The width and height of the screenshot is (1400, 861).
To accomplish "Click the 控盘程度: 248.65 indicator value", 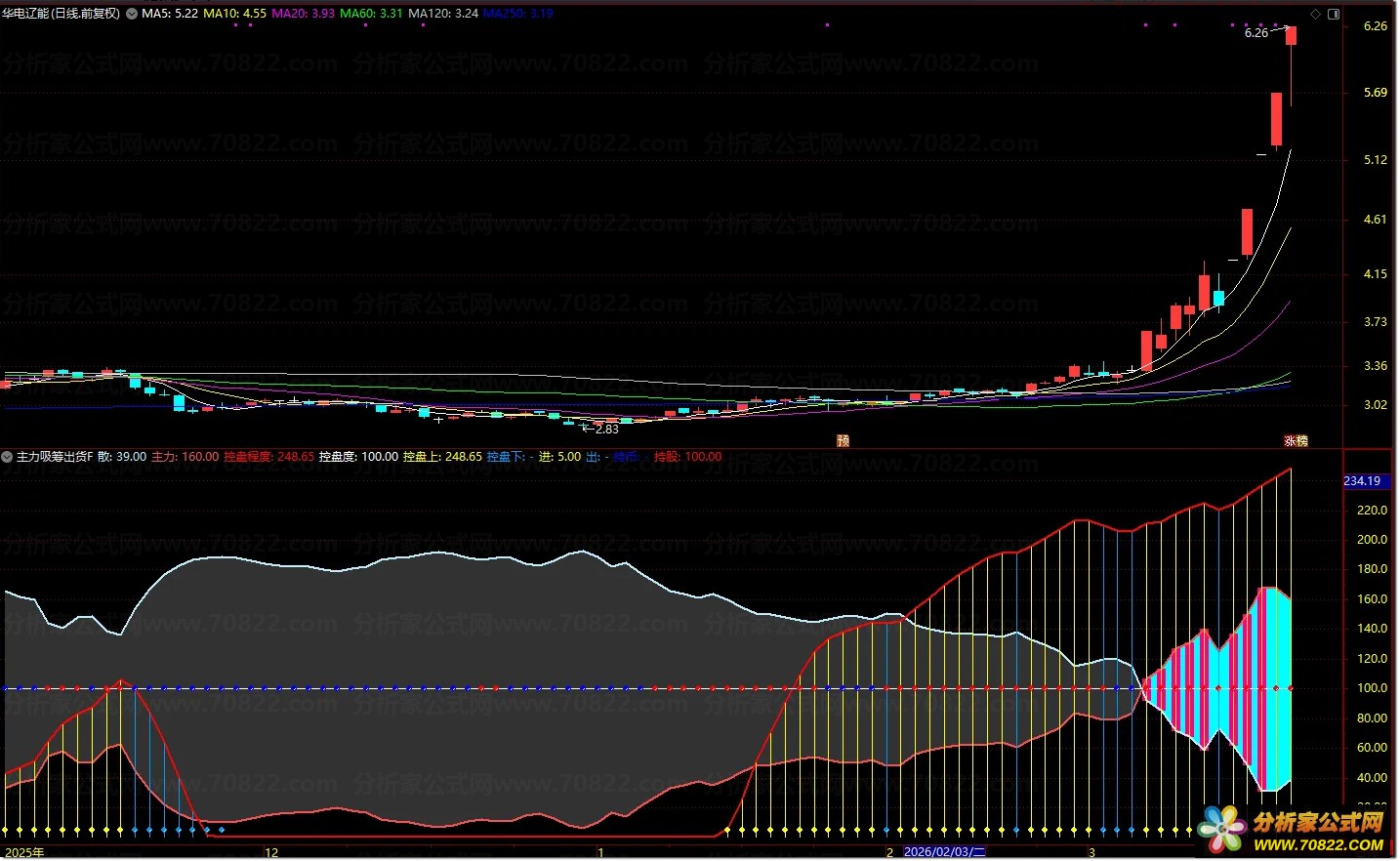I will click(x=269, y=456).
